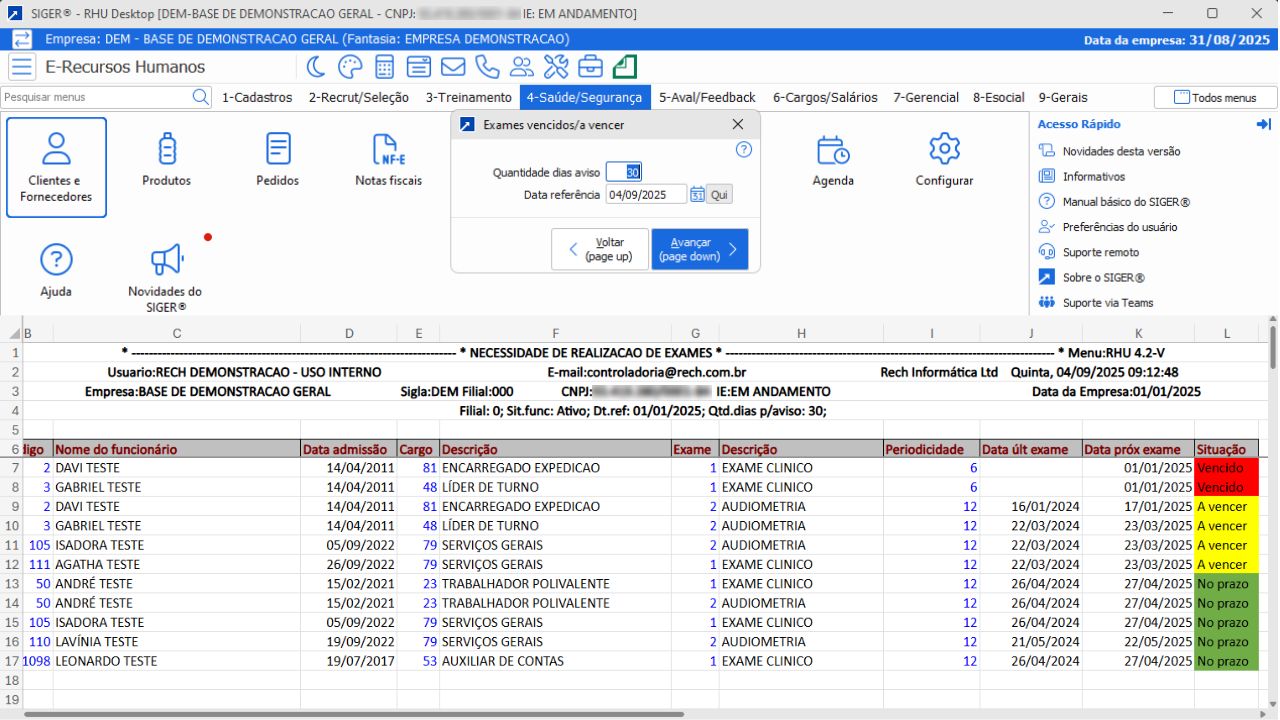This screenshot has height=720, width=1280.
Task: Open the 7-Gerencial menu
Action: [926, 97]
